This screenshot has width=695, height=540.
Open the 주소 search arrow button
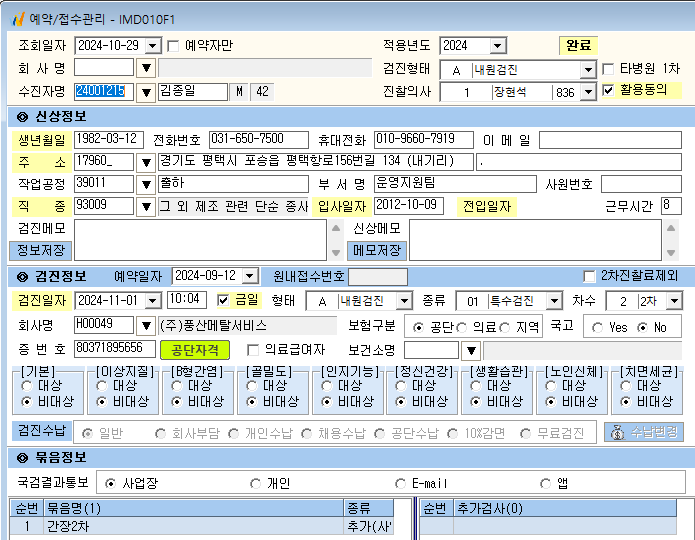click(x=146, y=162)
